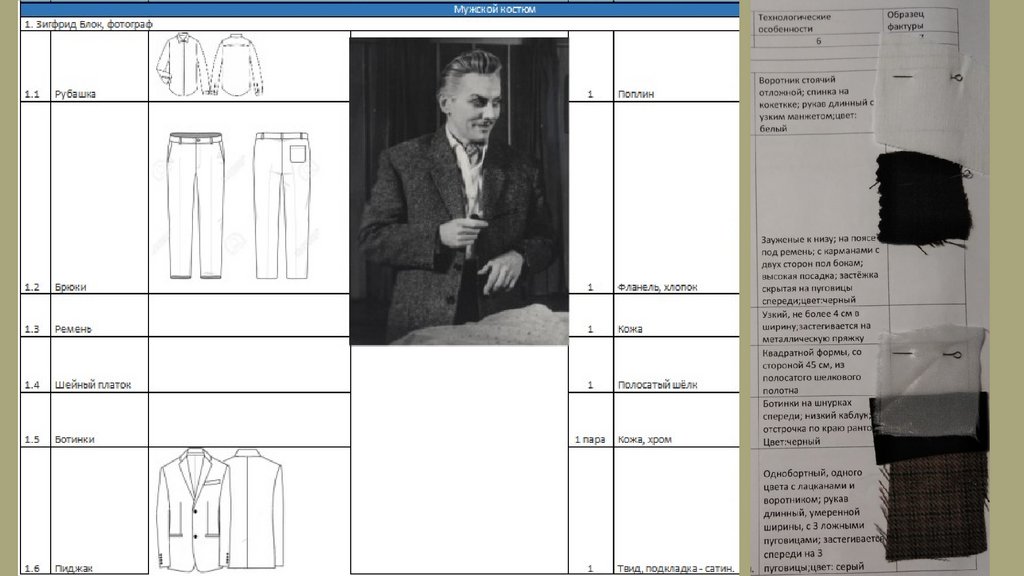Select the trousers back view with pocket
This screenshot has height=576, width=1024.
[x=281, y=205]
